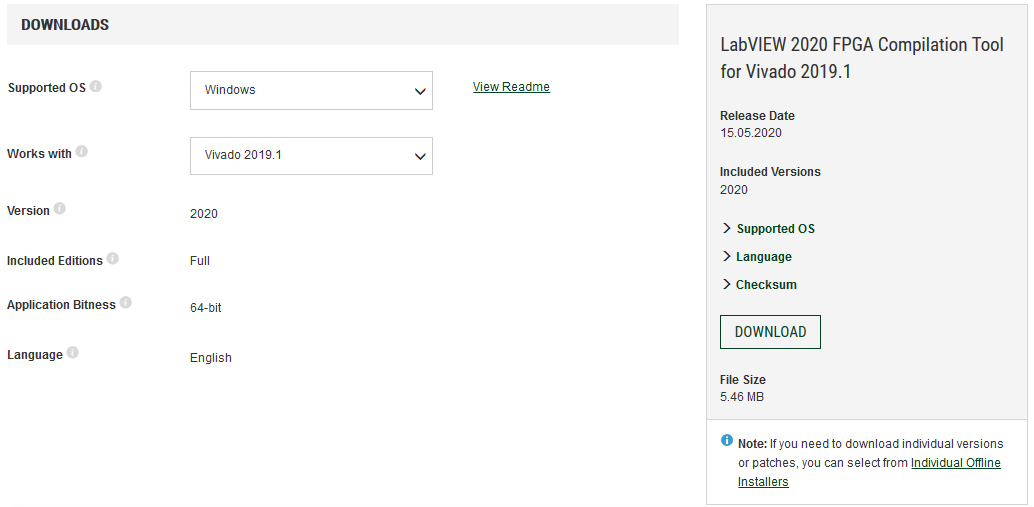
Task: Expand the Checksum section
Action: point(759,285)
